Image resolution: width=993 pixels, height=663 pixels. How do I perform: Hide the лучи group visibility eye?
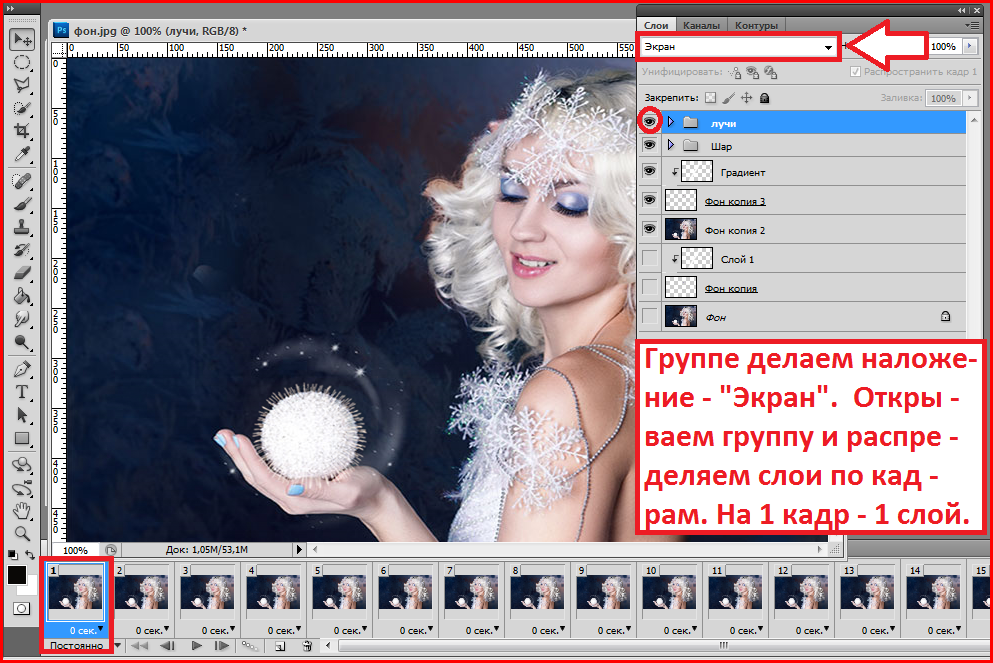pyautogui.click(x=649, y=121)
